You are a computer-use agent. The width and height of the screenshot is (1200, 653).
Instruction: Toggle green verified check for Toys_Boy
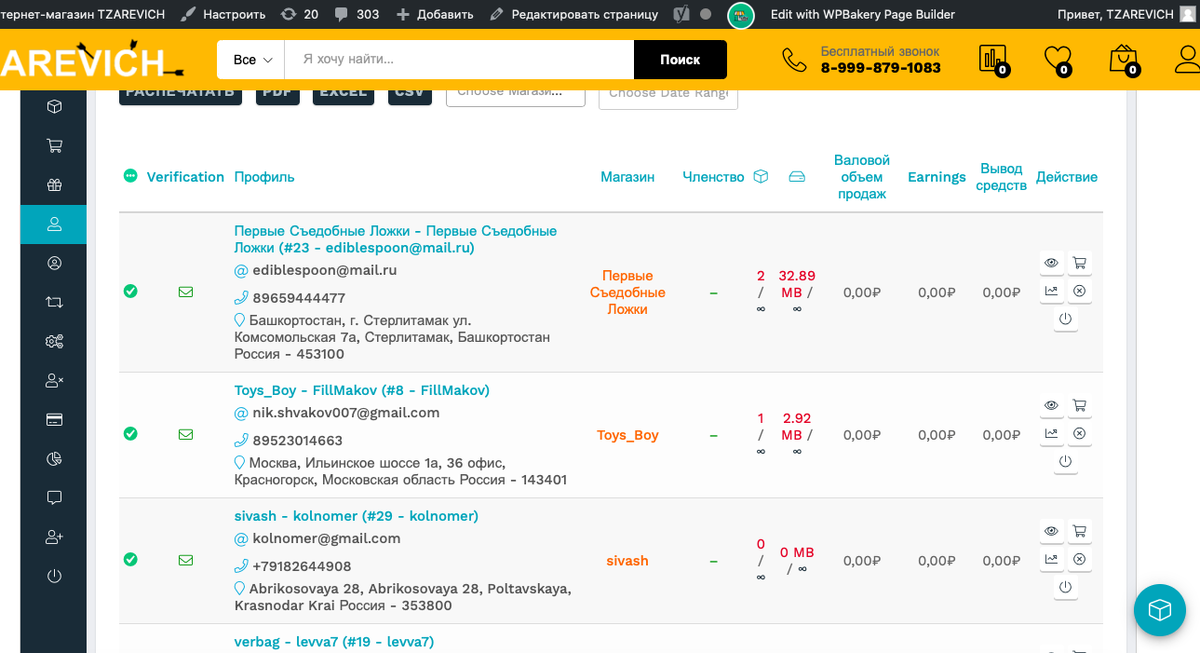click(x=130, y=434)
